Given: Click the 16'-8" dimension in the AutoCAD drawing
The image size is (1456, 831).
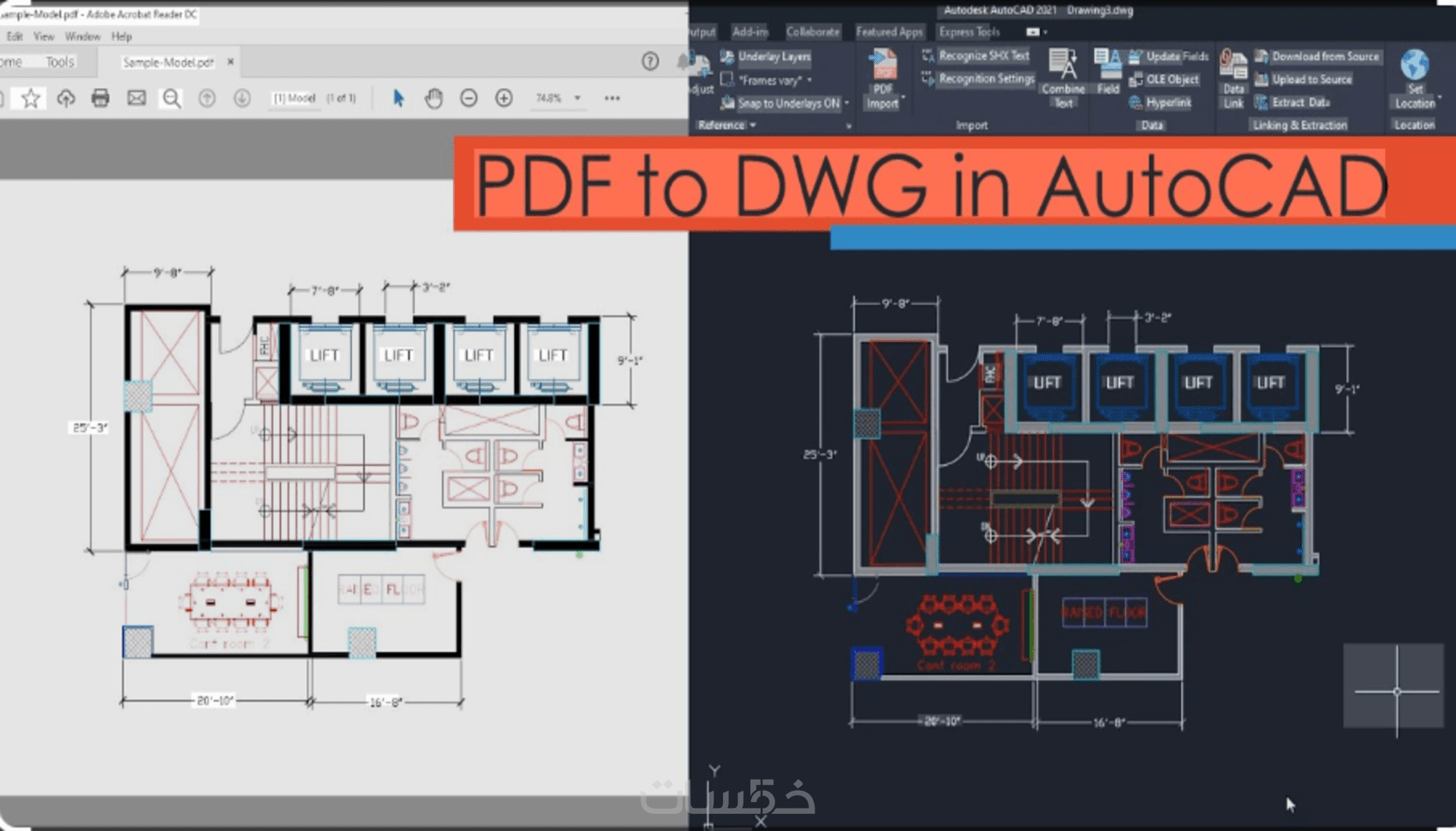Looking at the screenshot, I should 1108,722.
